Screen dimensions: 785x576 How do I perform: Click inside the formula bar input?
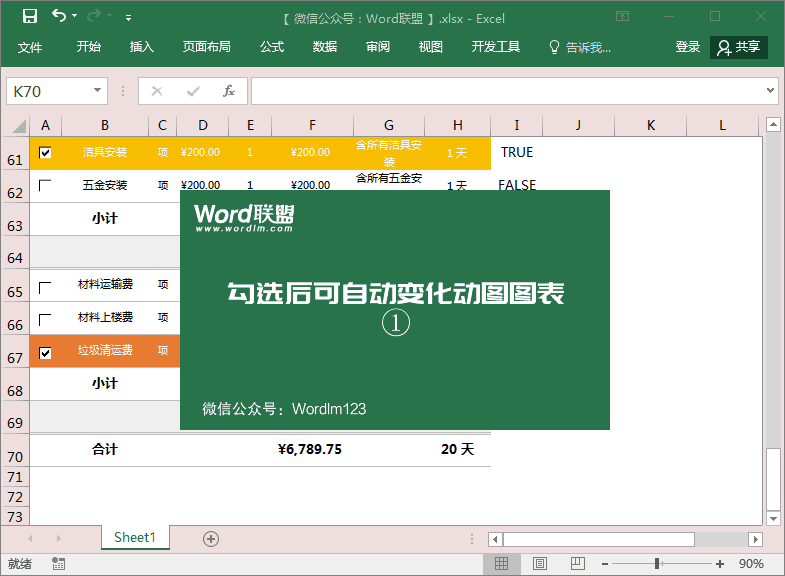tap(508, 91)
